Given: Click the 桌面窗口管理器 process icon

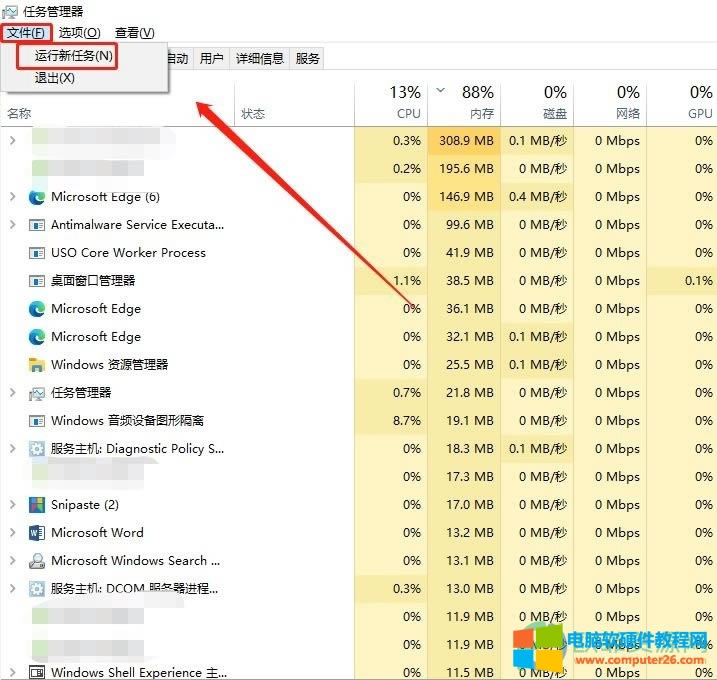Looking at the screenshot, I should point(37,281).
